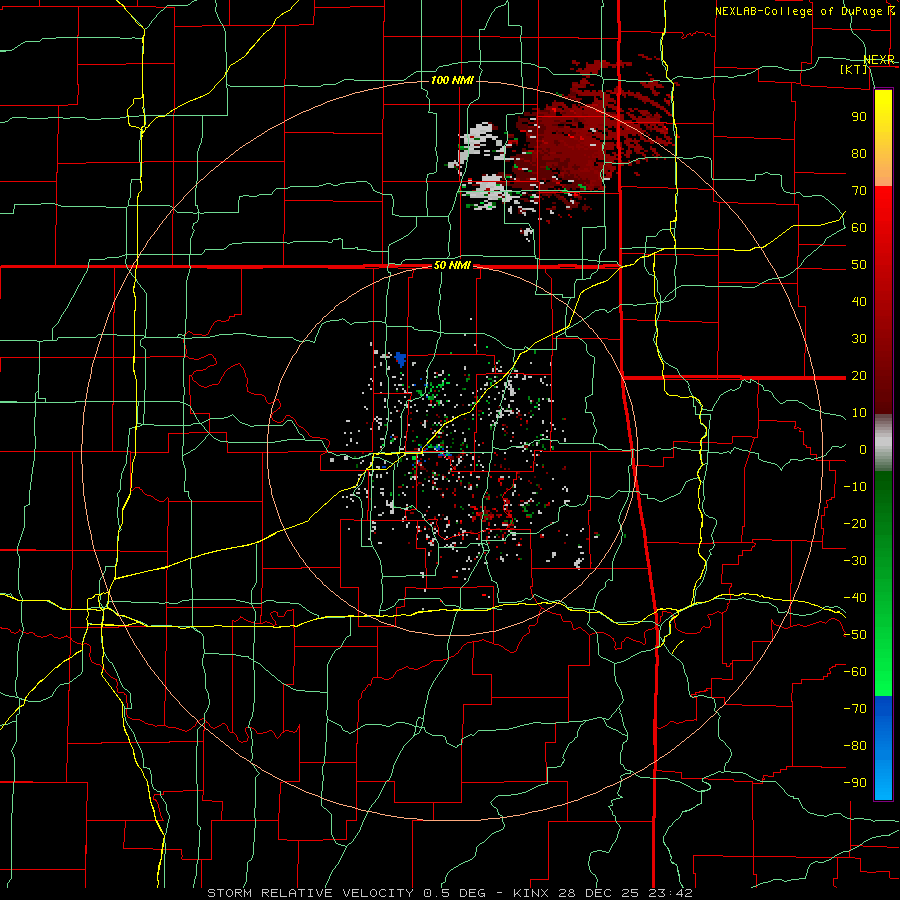Click the -90 value on velocity scale
900x900 pixels.
coord(855,783)
